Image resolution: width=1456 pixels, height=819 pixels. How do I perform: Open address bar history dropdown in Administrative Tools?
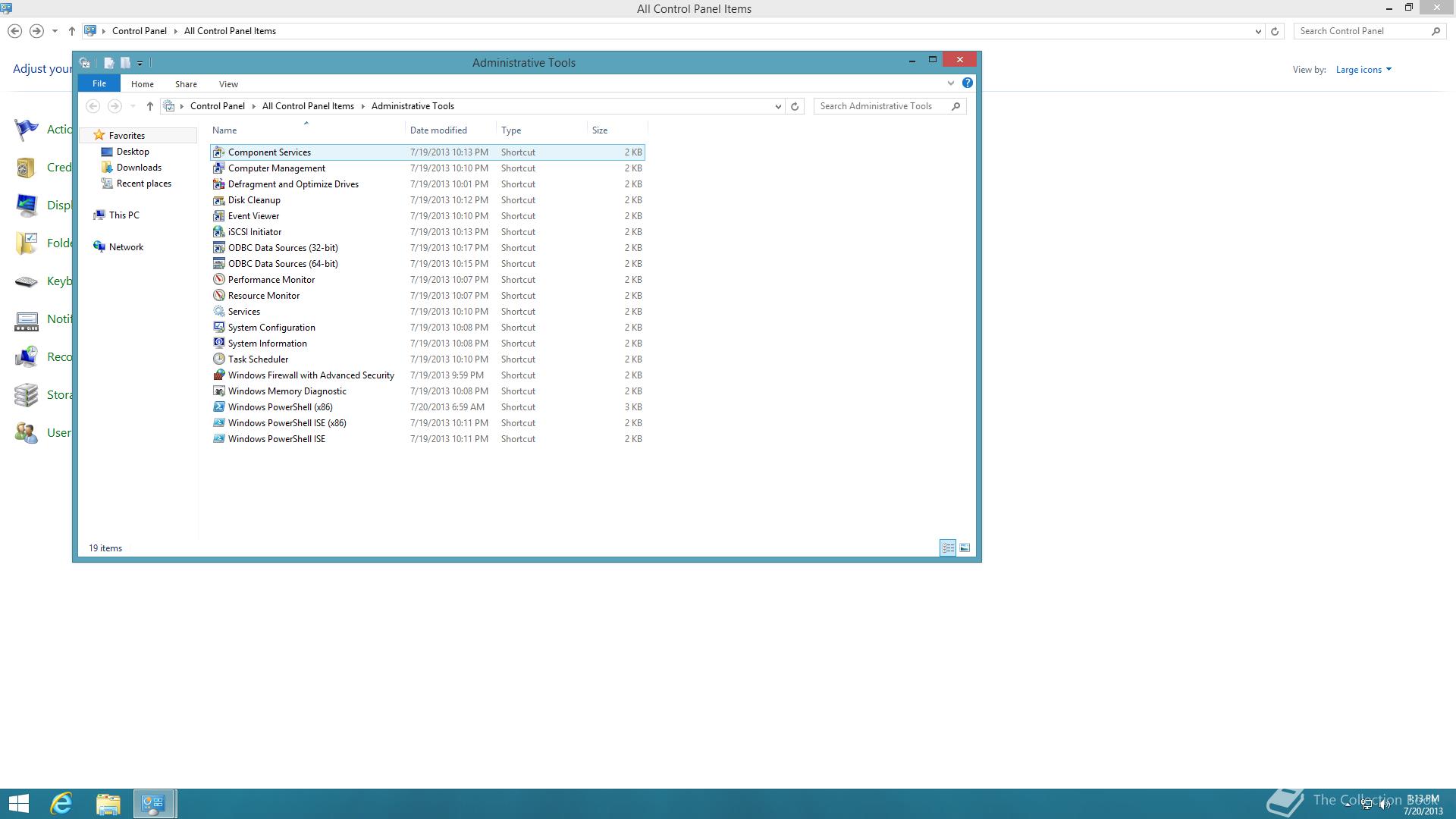pos(778,107)
